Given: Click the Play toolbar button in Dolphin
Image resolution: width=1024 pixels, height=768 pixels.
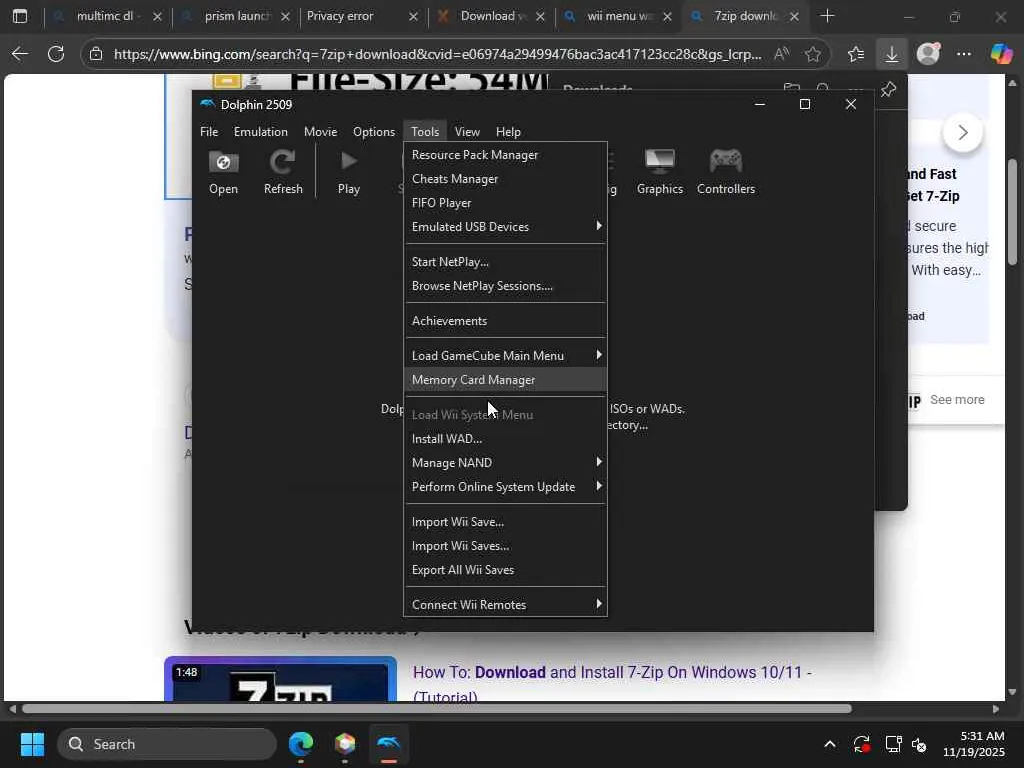Looking at the screenshot, I should [x=349, y=172].
